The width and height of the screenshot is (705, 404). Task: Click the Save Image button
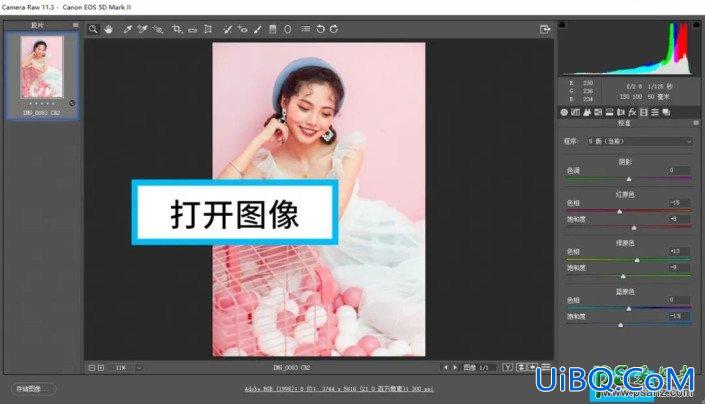(34, 389)
